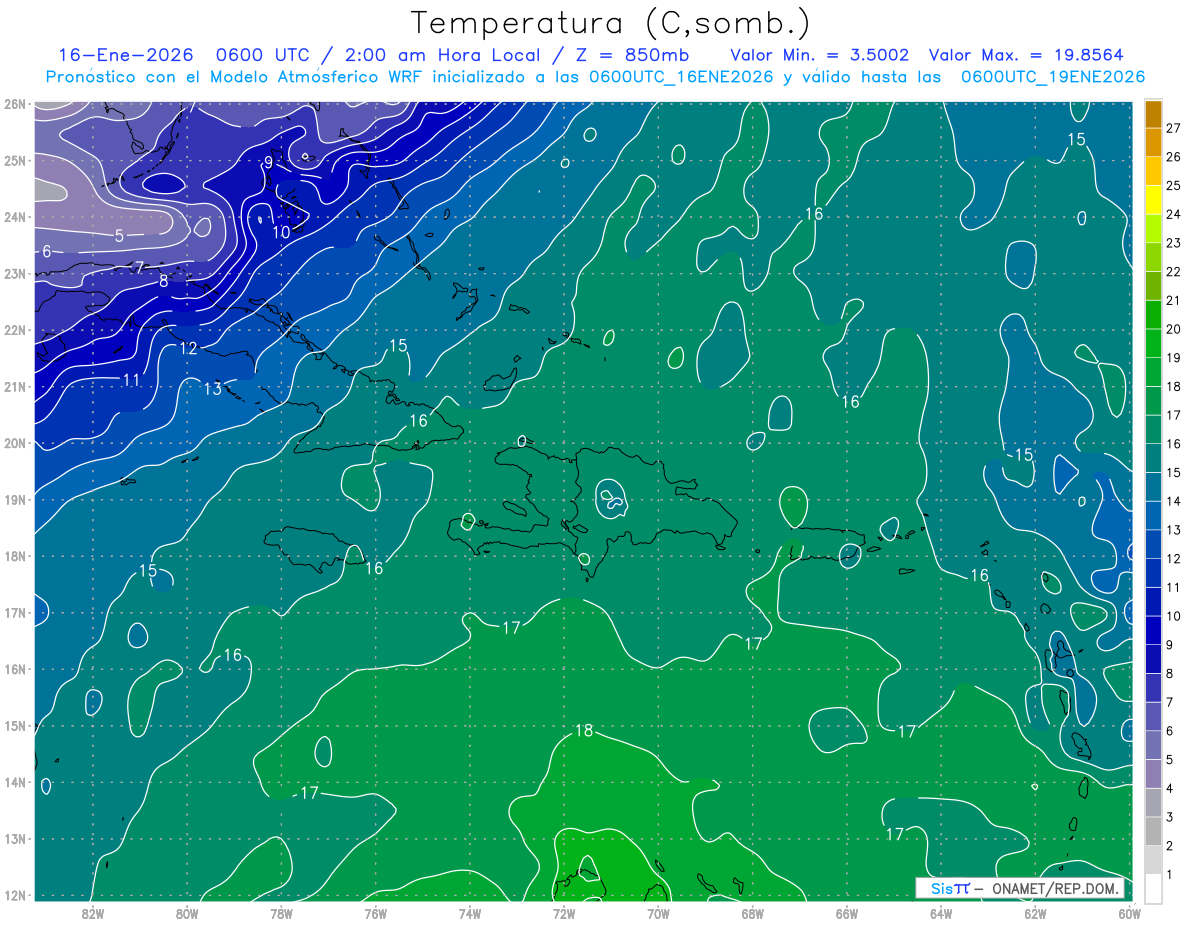
Task: Click the init time '0600UTC_16ENE2026'
Action: click(x=681, y=77)
